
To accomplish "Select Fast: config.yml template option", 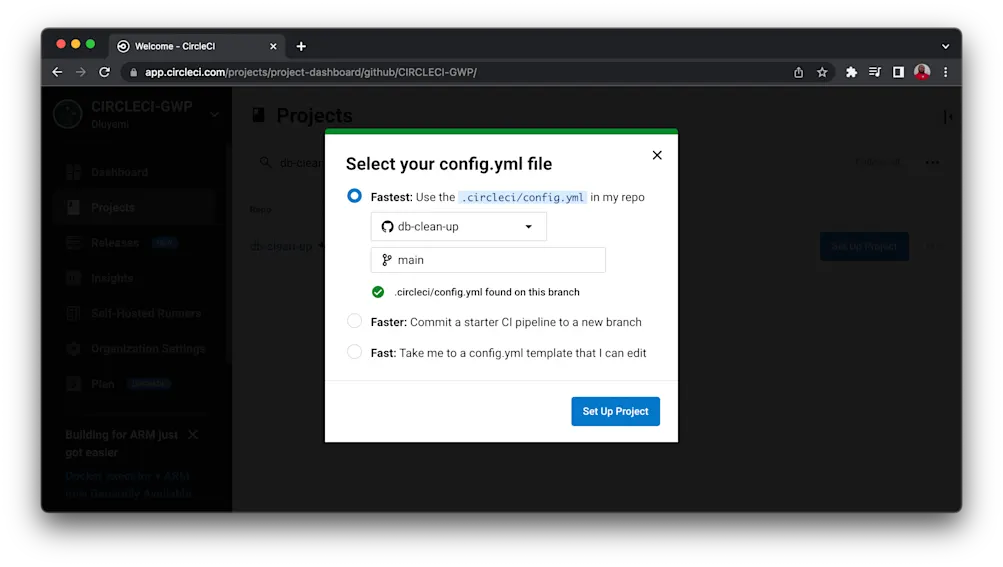I will [354, 351].
